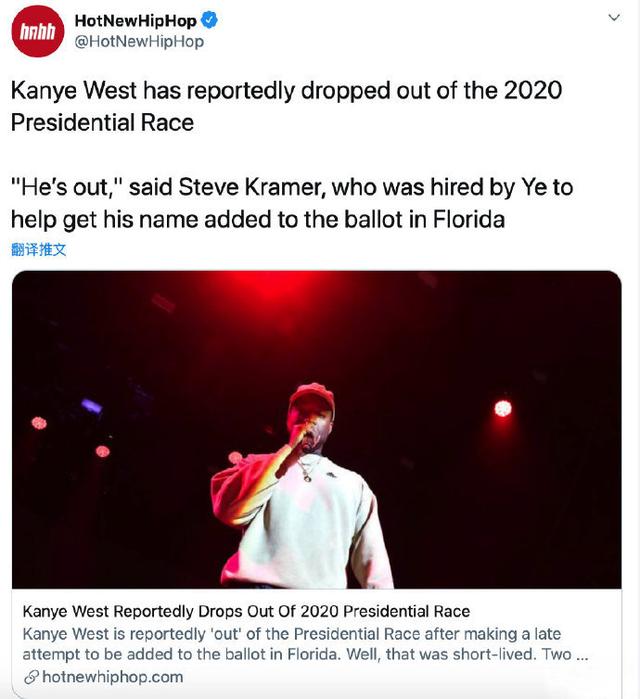Visit the @HotNewHipHop handle
Screen dimensions: 640x699
139,41
